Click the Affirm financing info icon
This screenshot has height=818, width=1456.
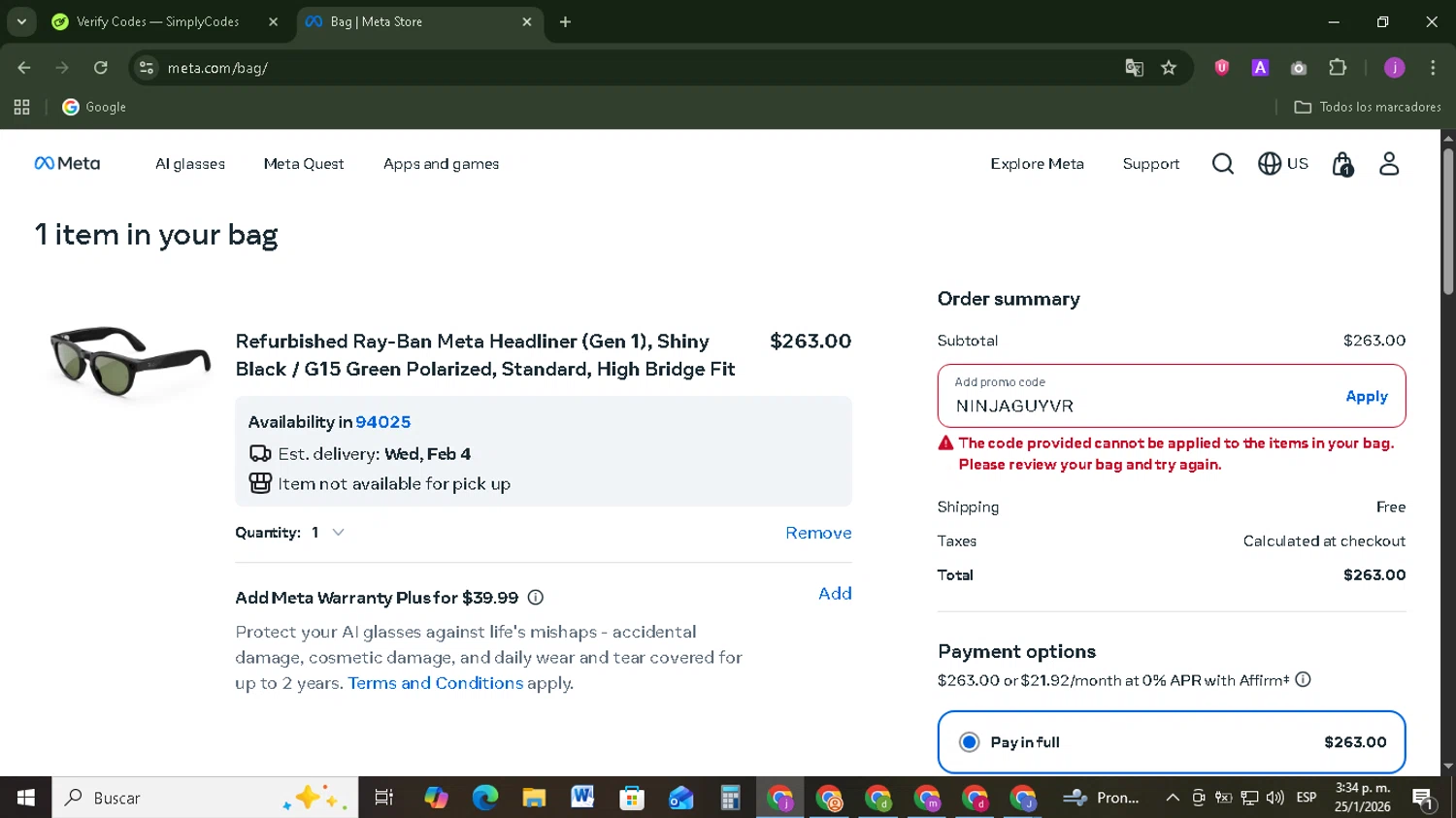click(1304, 680)
